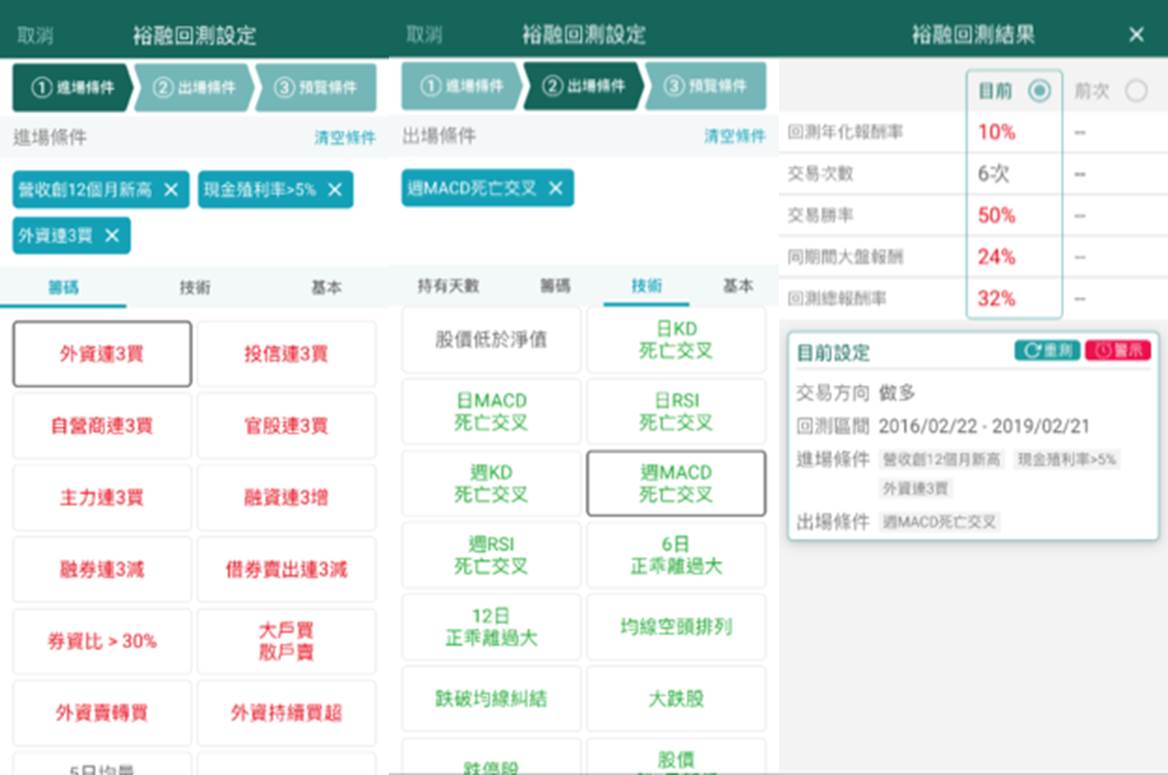
Task: Clear entry conditions with 清空條件
Action: point(345,137)
